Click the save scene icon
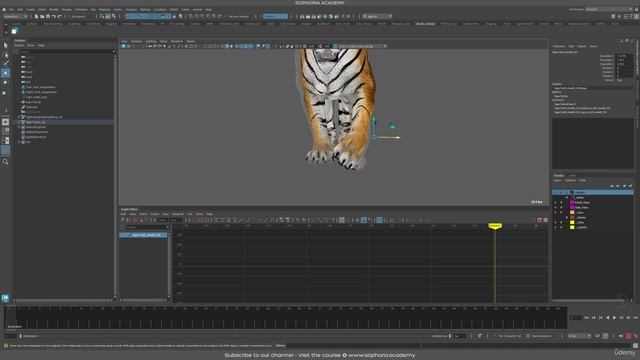This screenshot has width=640, height=360. (48, 16)
